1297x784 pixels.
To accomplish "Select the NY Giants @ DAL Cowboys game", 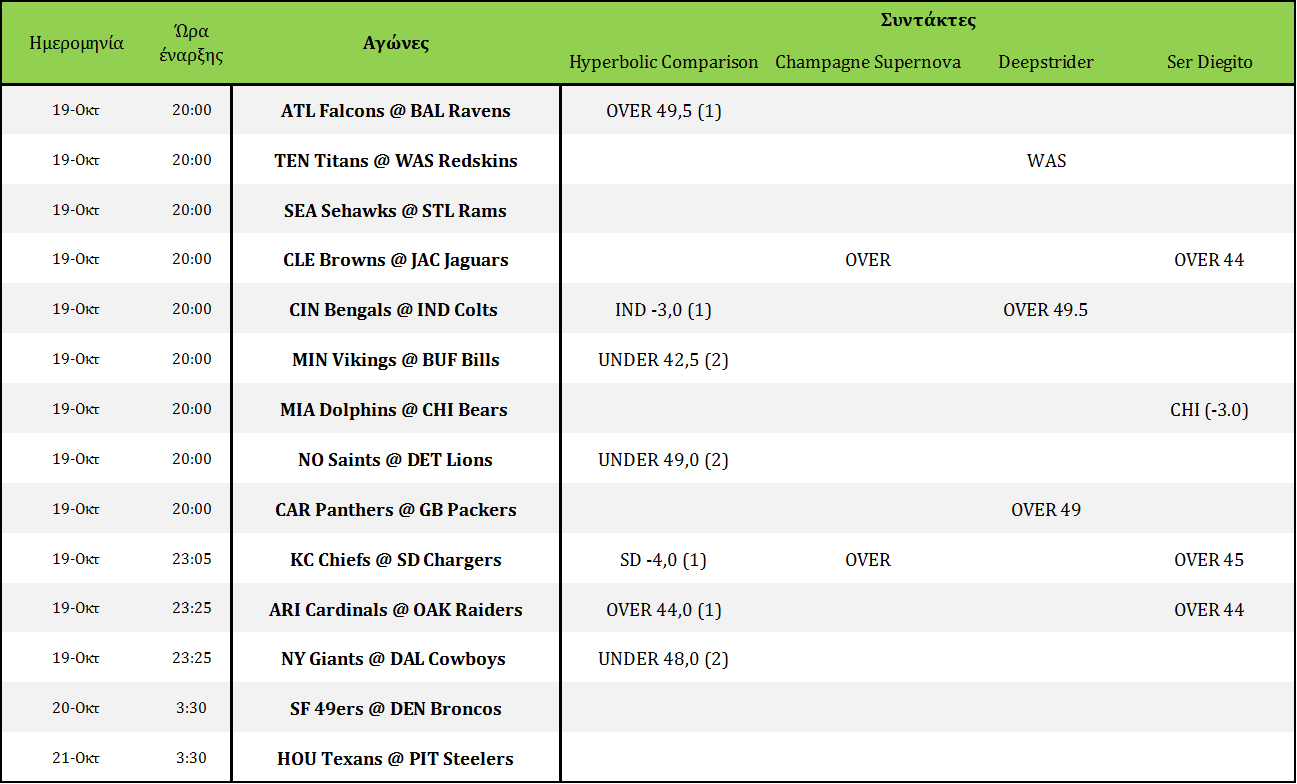I will coord(396,659).
